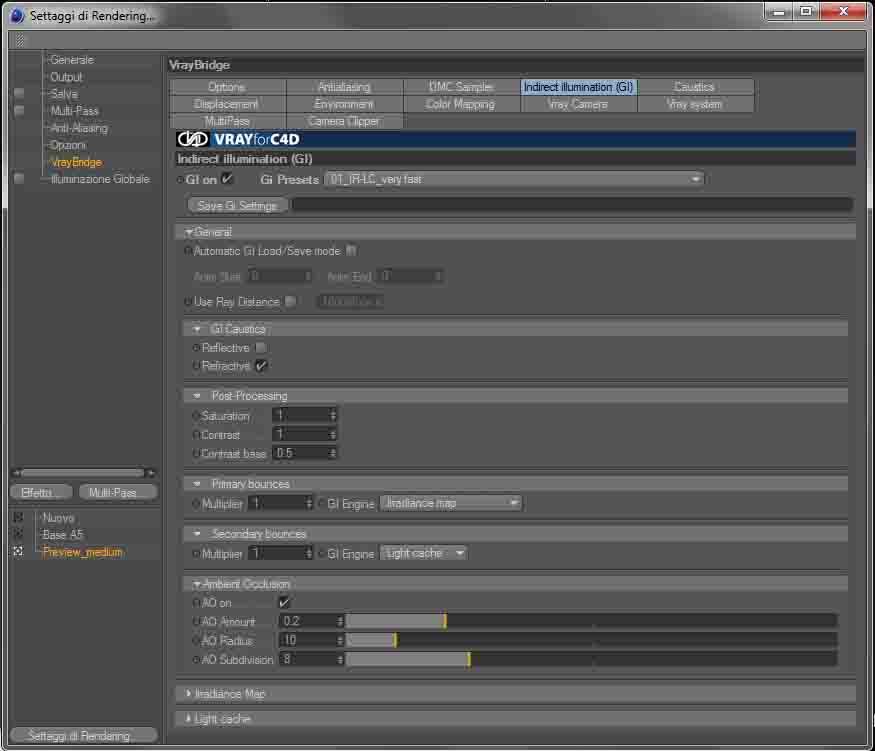
Task: Uncheck the GI on checkbox
Action: (227, 179)
